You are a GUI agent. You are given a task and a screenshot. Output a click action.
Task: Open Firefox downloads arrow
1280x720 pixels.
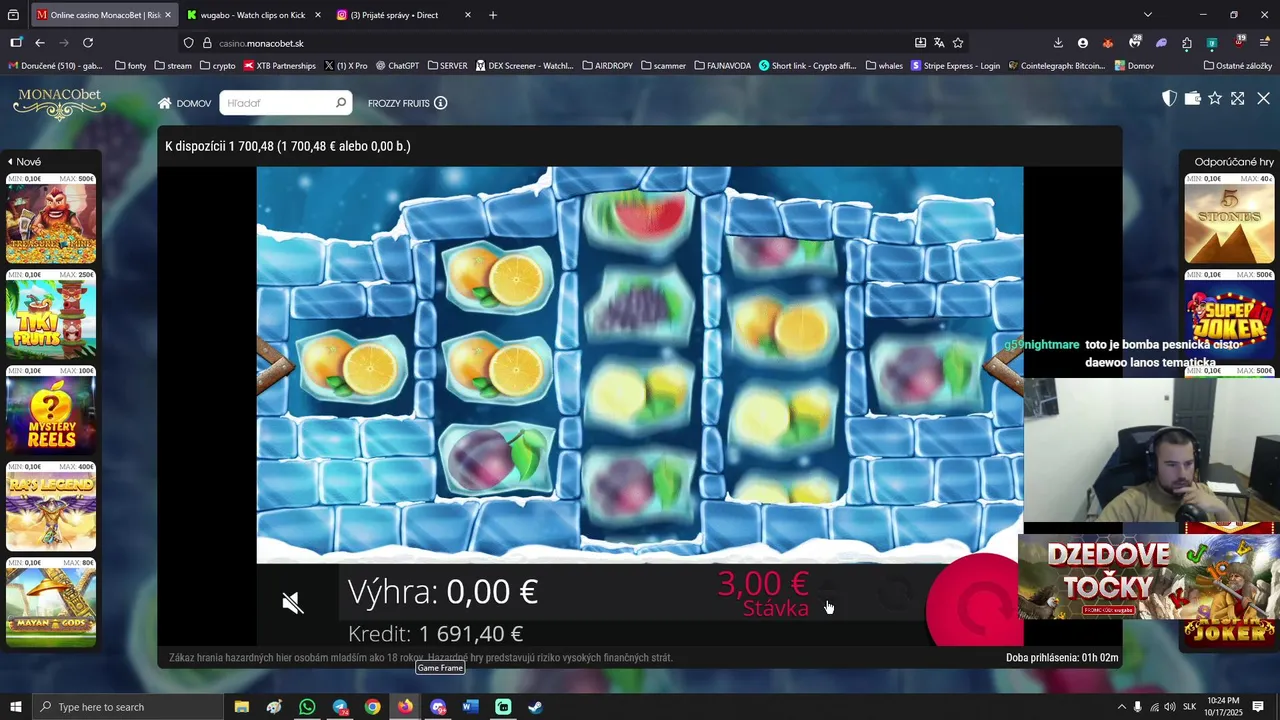(1058, 43)
